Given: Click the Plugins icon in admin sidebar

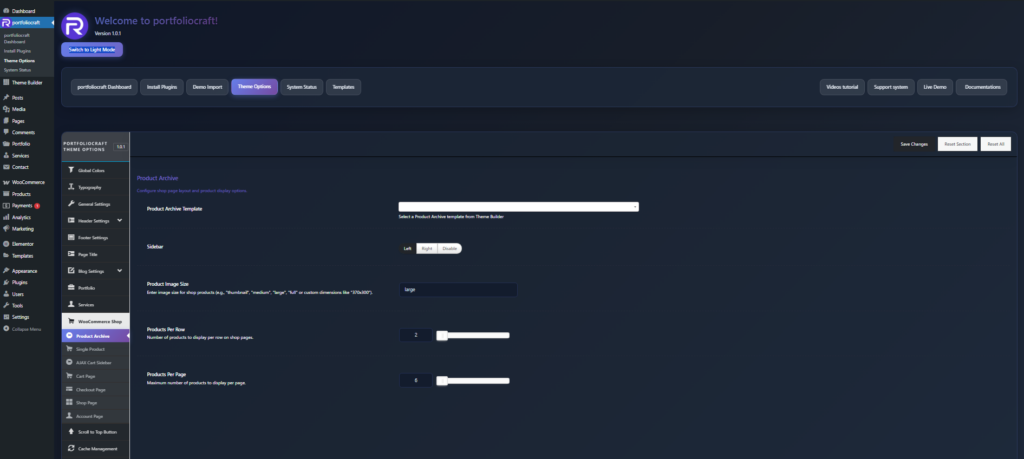Looking at the screenshot, I should point(5,282).
